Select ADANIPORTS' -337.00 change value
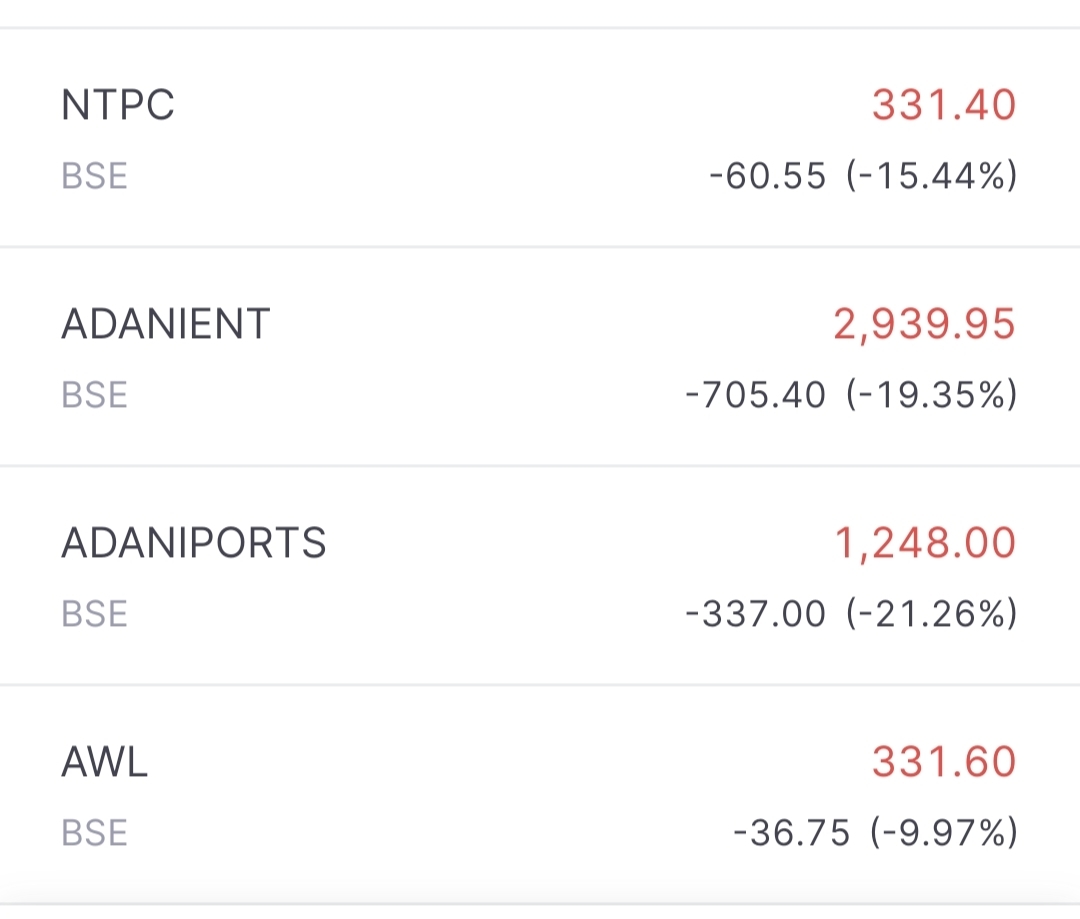 pos(756,613)
